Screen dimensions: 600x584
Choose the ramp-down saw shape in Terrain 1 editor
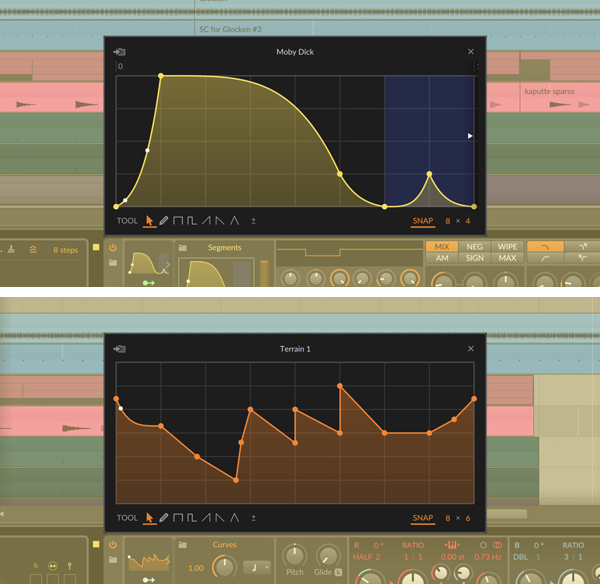tap(220, 518)
